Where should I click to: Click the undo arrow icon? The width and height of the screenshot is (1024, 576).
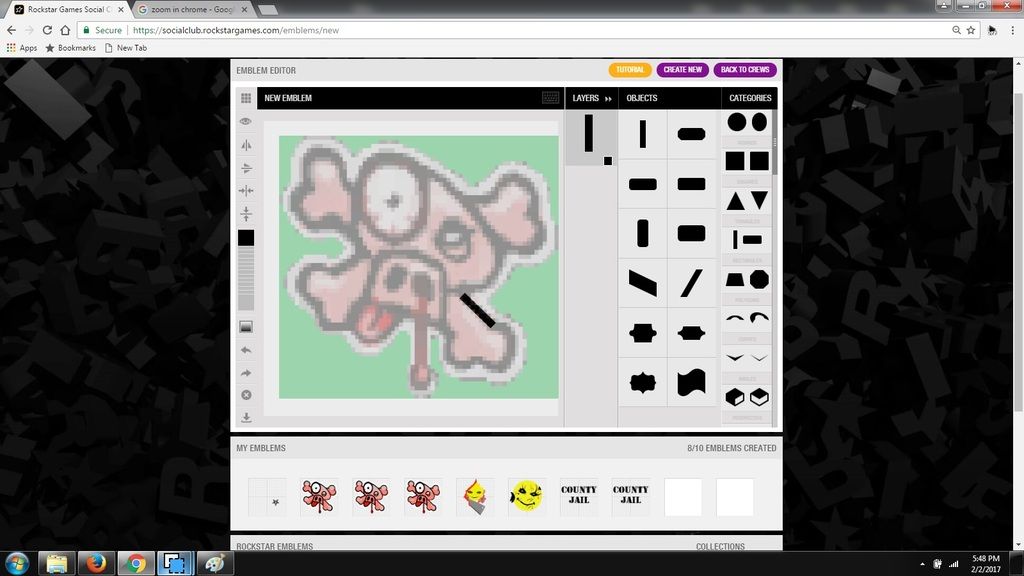[246, 350]
